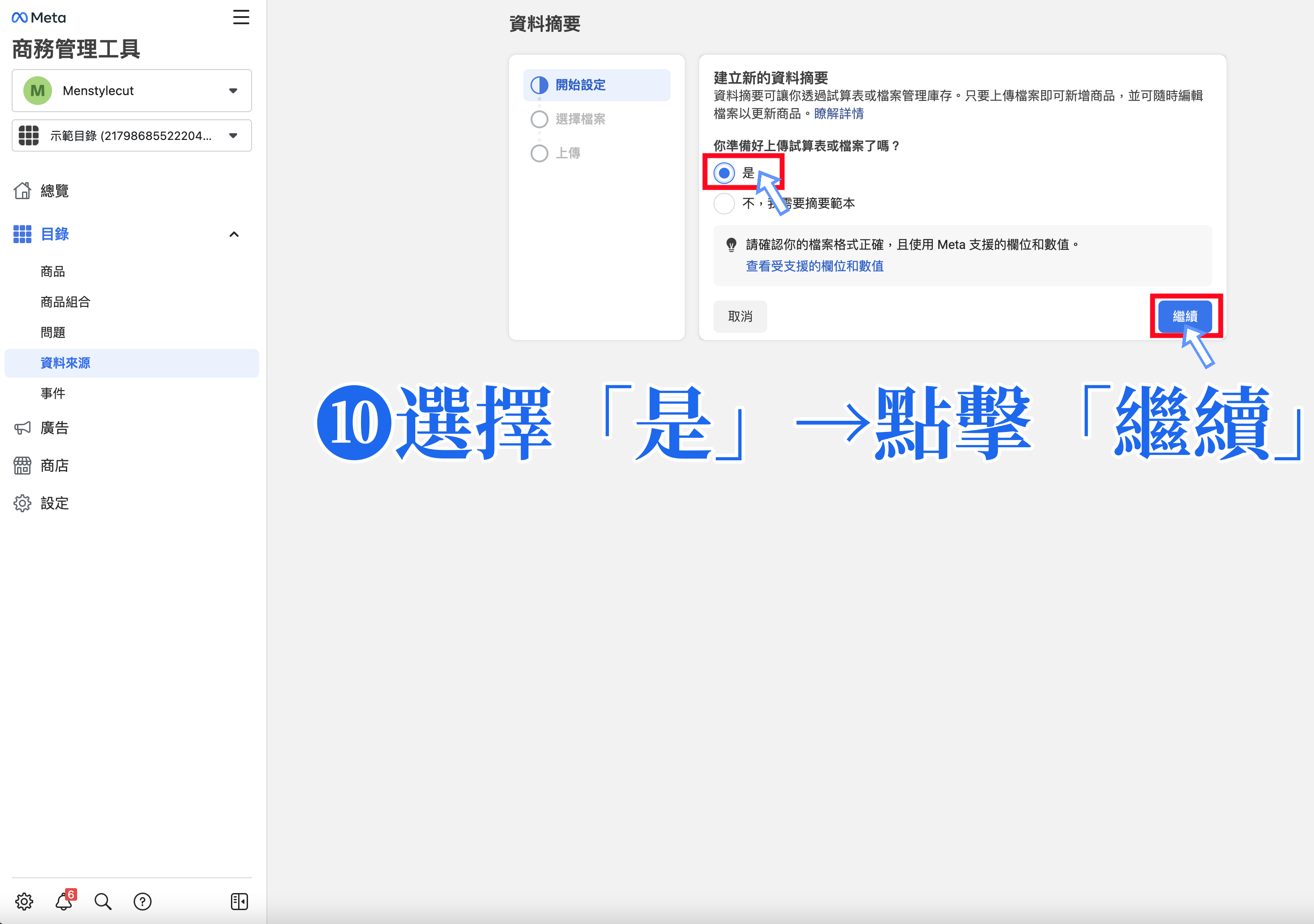Open 查看受支援的欄位和數值 link
This screenshot has width=1314, height=924.
(x=814, y=266)
